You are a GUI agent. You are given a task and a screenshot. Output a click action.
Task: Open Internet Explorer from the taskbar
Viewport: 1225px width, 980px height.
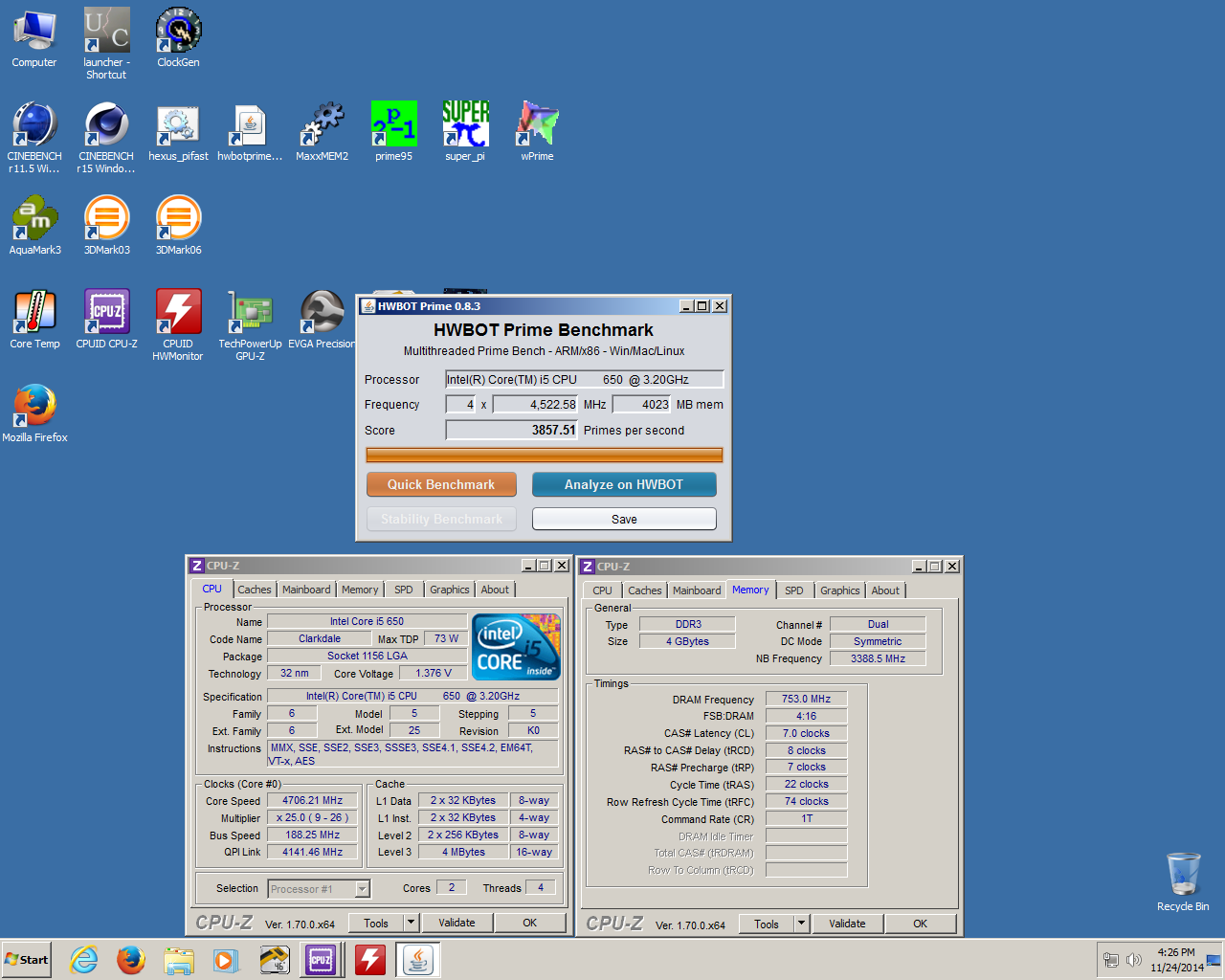click(84, 959)
